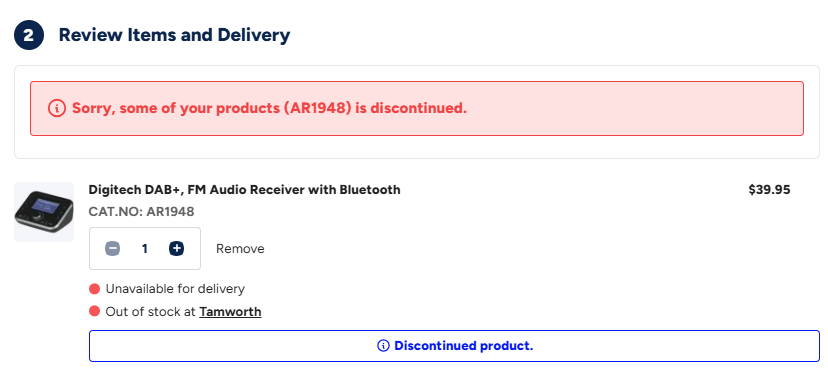Increase quantity with the plus button
Viewport: 828px width, 368px height.
point(176,249)
